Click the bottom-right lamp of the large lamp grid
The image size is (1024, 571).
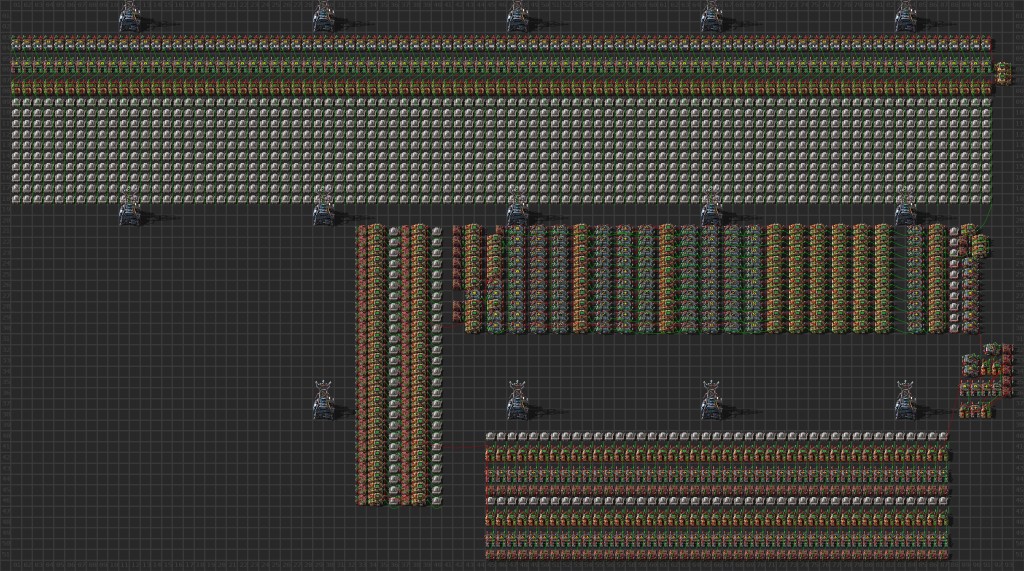[x=987, y=197]
